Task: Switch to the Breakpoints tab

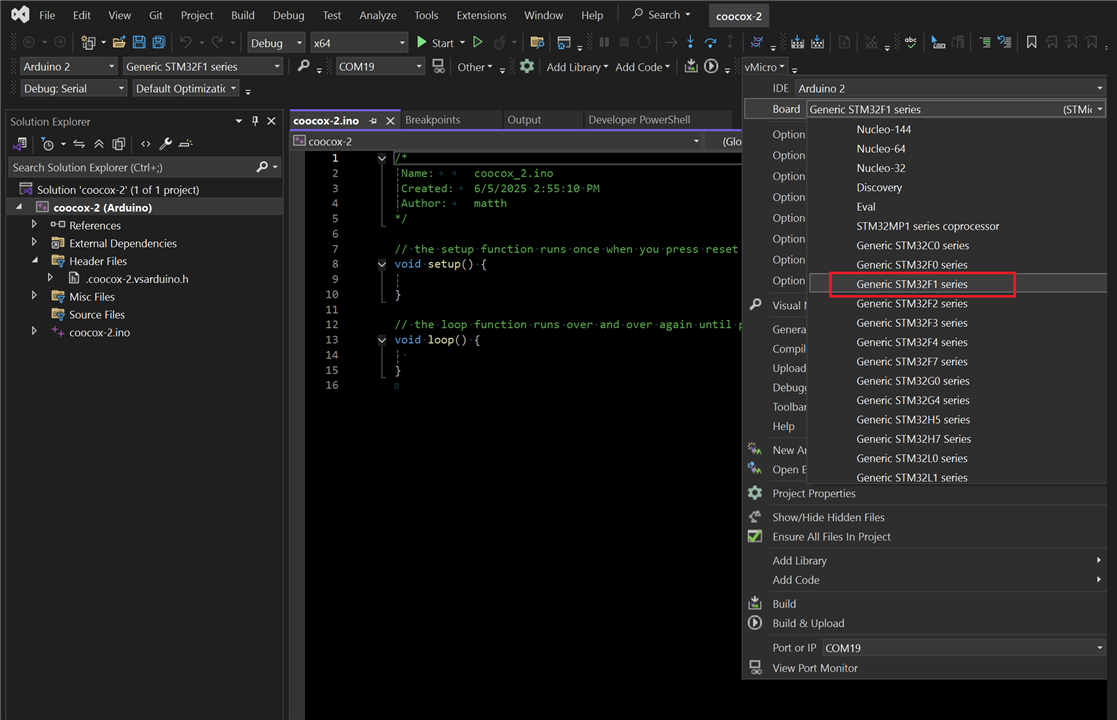Action: [432, 120]
